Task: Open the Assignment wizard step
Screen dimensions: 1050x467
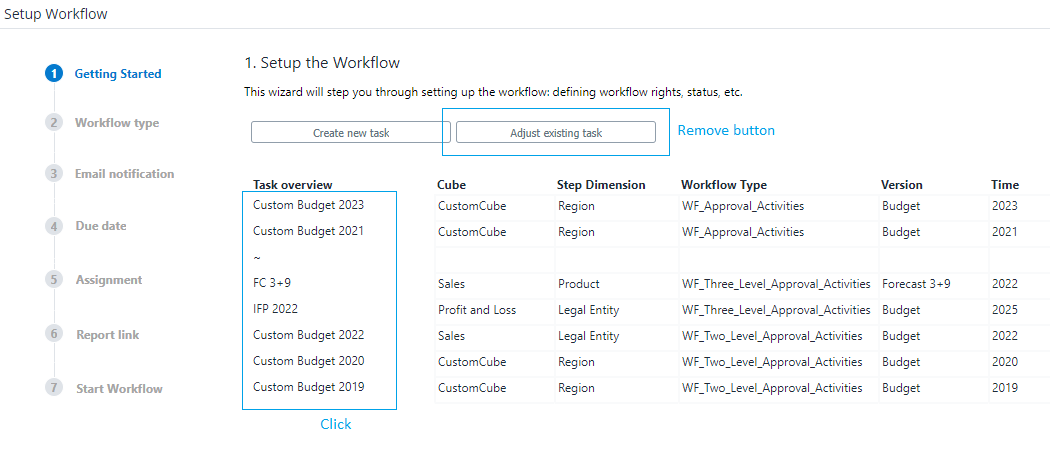Action: pyautogui.click(x=109, y=280)
